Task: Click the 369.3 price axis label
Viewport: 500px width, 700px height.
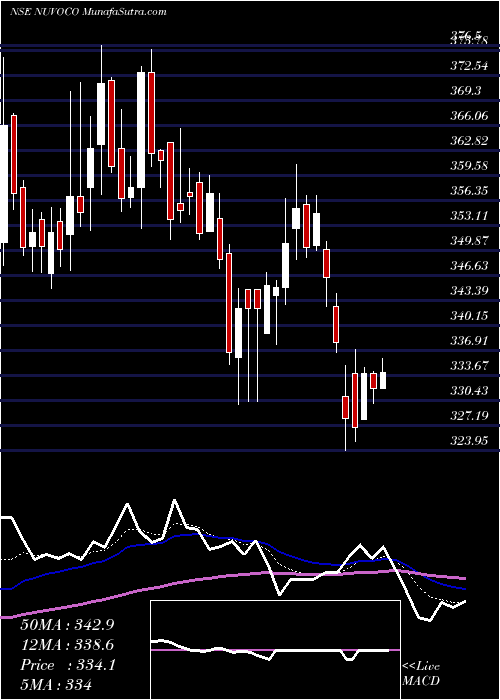Action: coord(465,91)
